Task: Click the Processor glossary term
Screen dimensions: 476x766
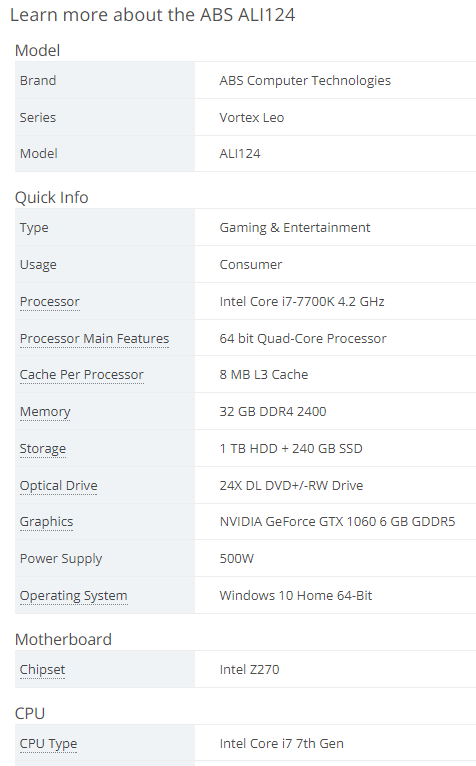Action: point(49,301)
